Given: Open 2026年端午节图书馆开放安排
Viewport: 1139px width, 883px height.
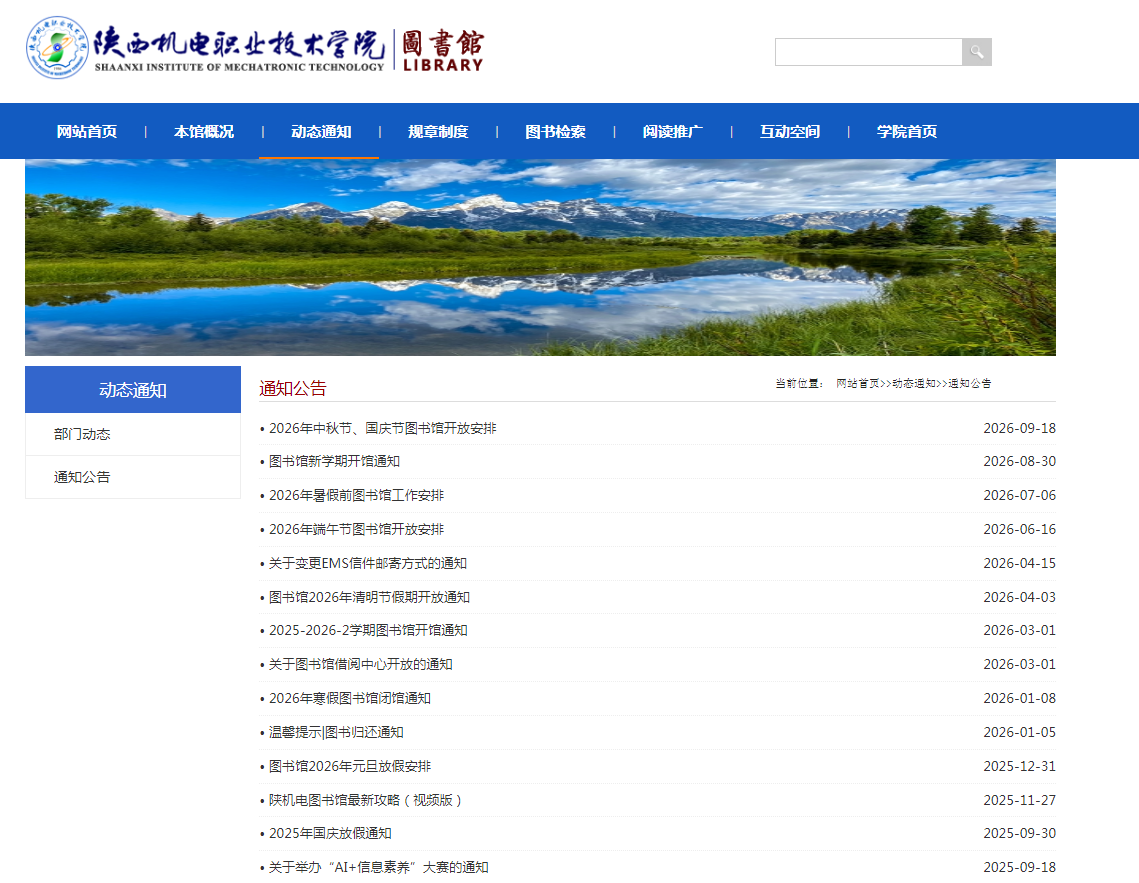Looking at the screenshot, I should [x=356, y=529].
